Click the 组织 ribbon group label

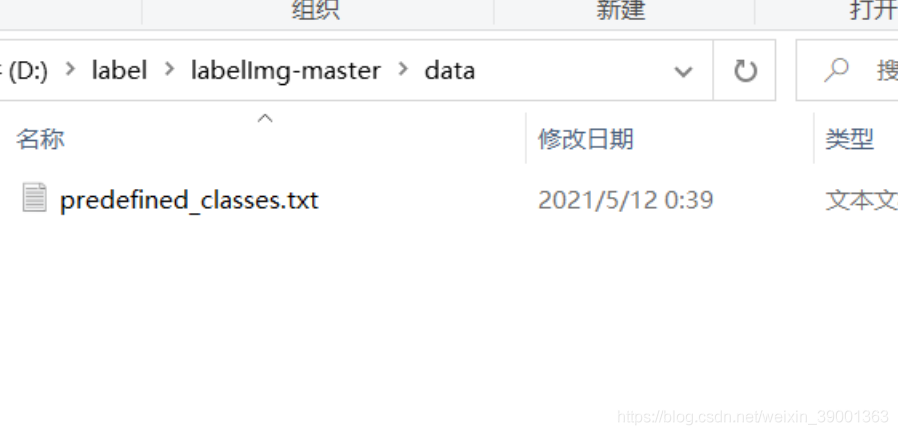(316, 10)
